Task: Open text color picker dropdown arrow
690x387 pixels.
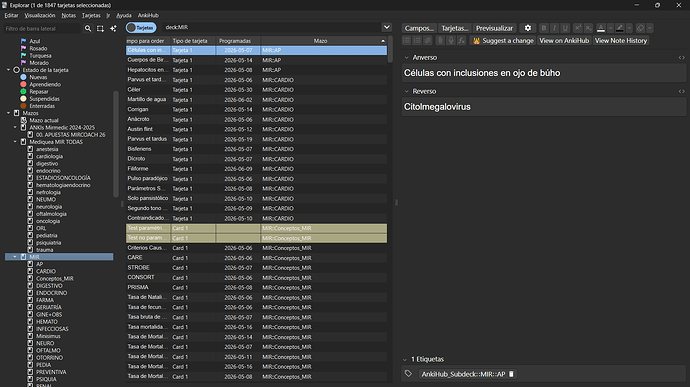Action: point(610,28)
